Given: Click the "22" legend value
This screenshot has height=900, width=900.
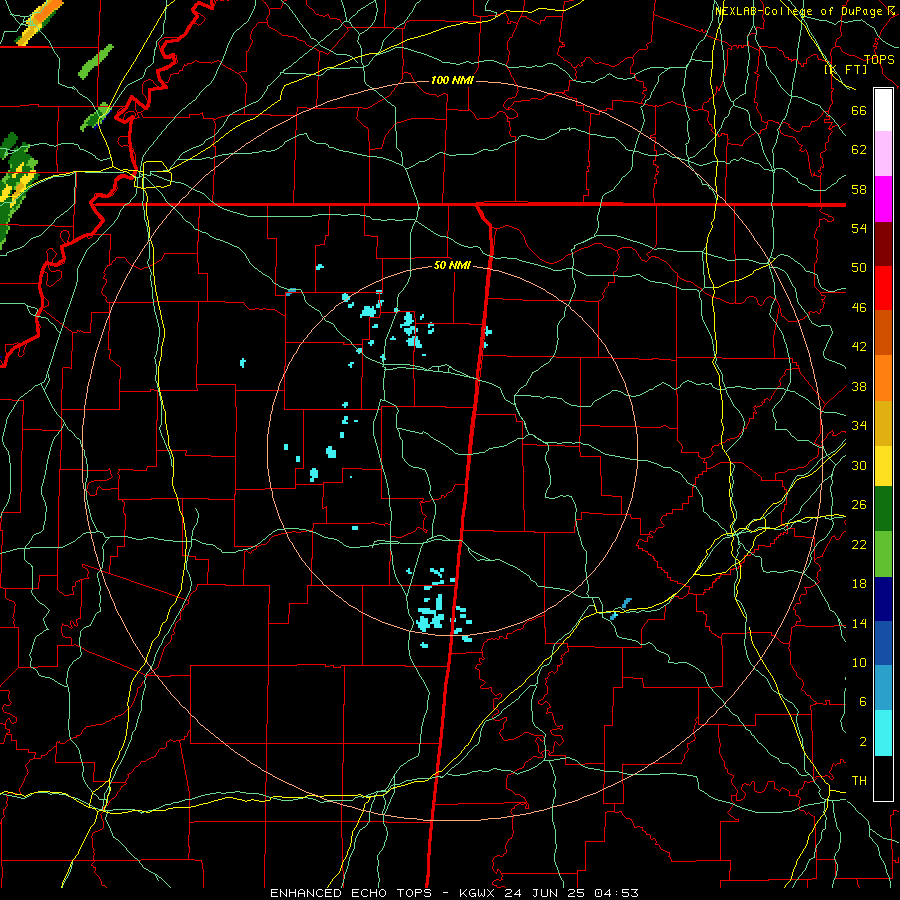Looking at the screenshot, I should pos(859,545).
